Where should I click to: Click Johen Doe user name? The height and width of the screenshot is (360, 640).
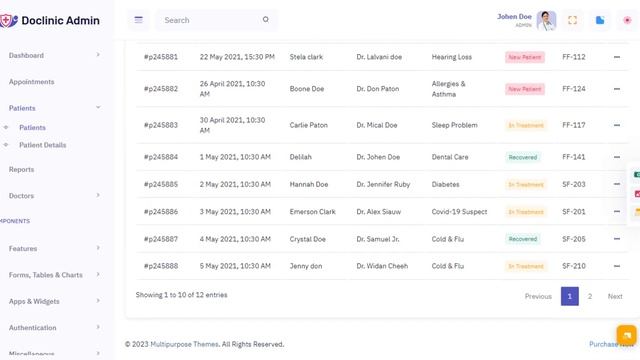tap(514, 17)
